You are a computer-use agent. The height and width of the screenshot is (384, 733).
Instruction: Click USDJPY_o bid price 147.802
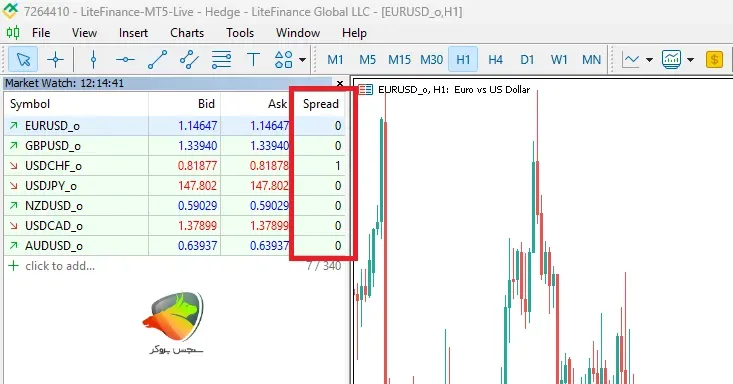point(197,186)
